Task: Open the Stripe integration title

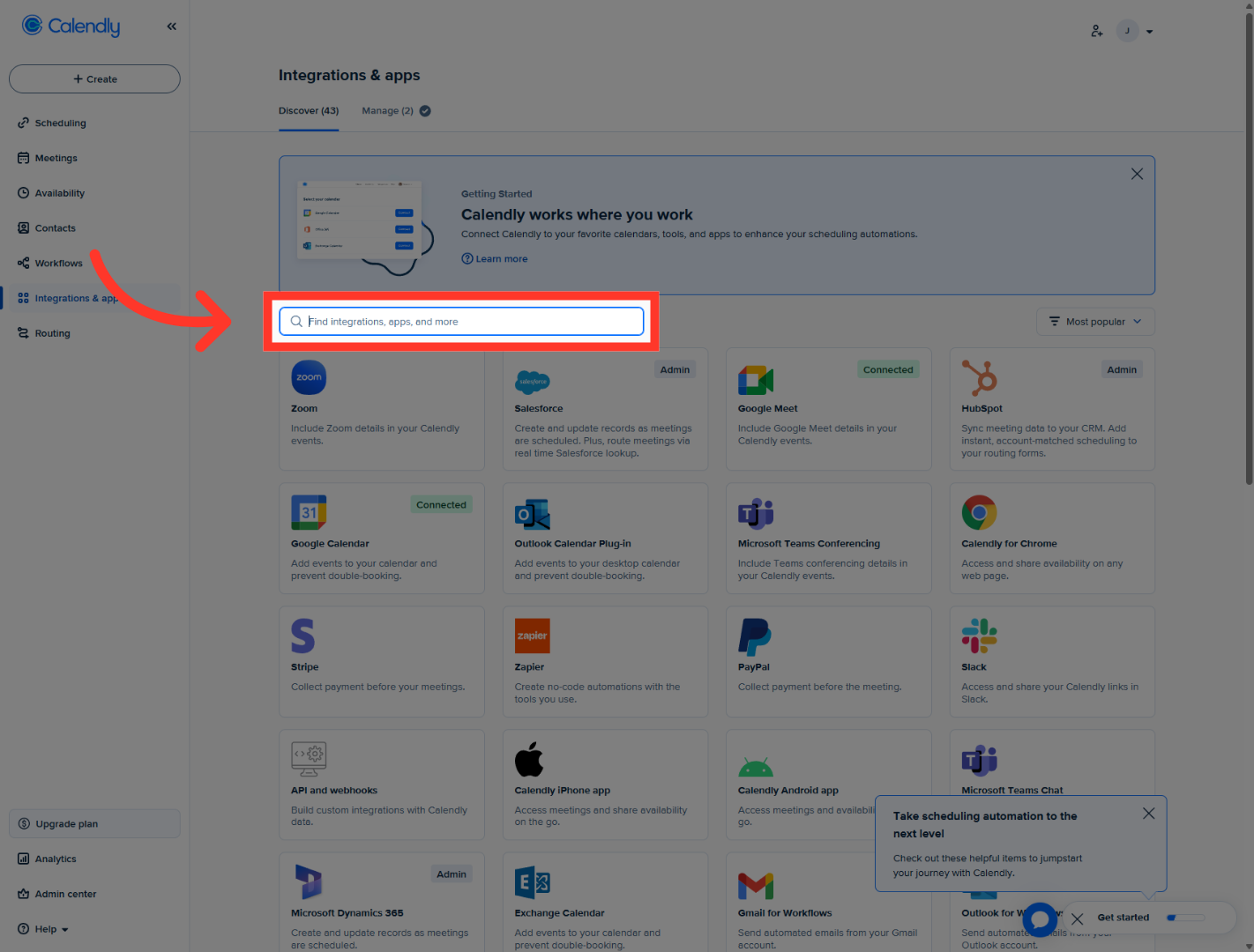Action: (x=305, y=667)
